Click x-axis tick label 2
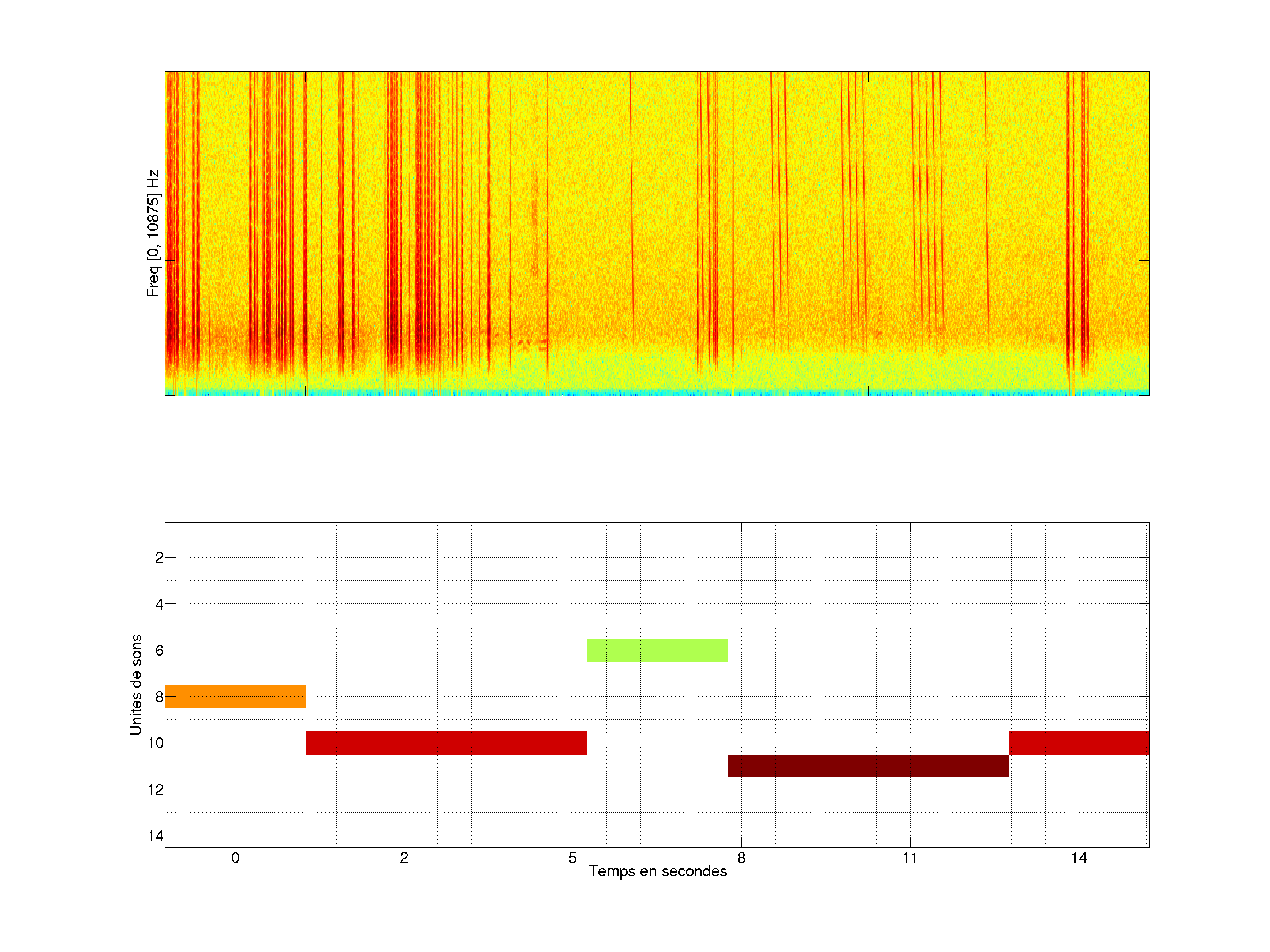1270x952 pixels. coord(404,858)
